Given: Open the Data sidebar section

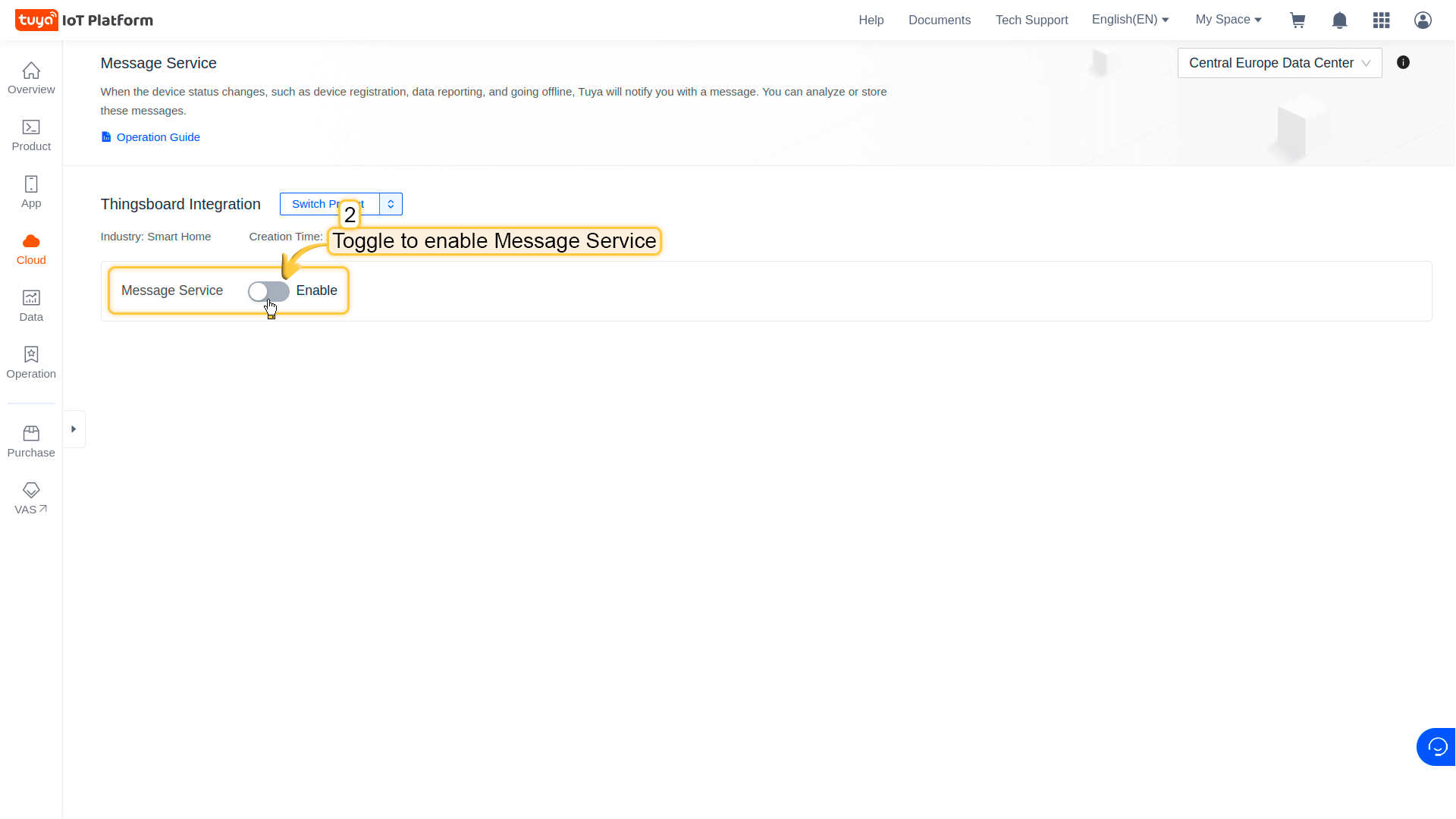Looking at the screenshot, I should coord(31,306).
